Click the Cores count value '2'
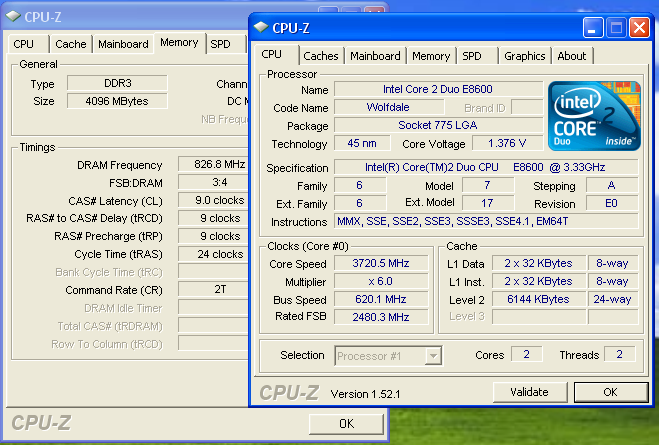The height and width of the screenshot is (445, 659). (x=527, y=354)
